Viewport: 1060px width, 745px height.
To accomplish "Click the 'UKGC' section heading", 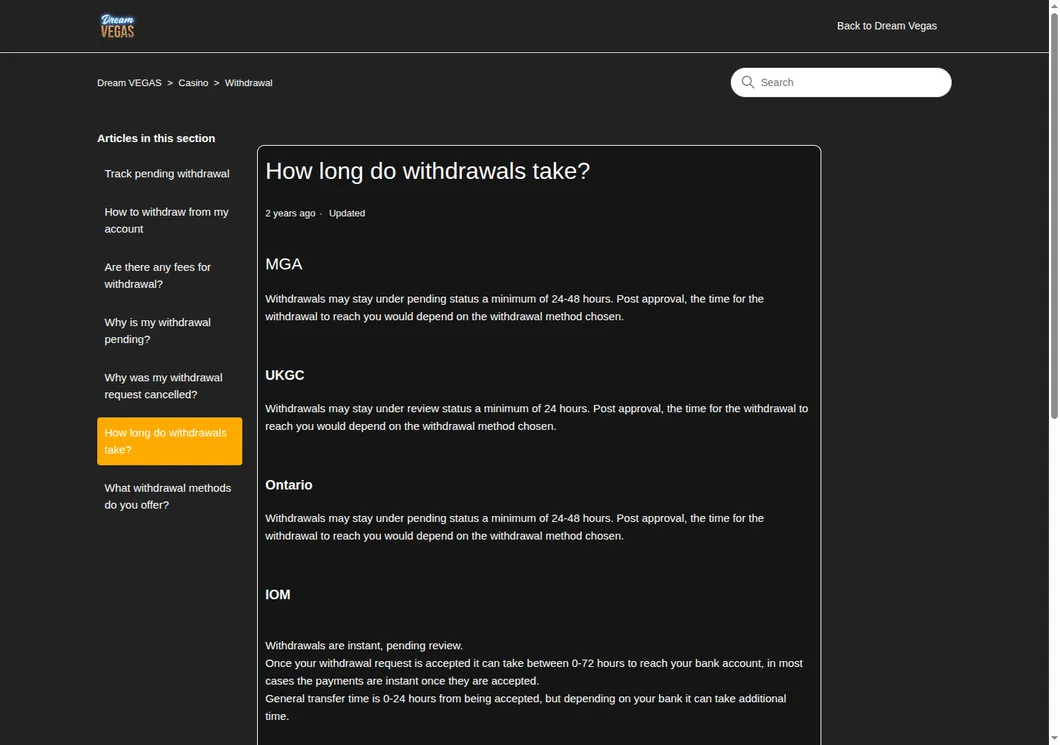I will coord(285,375).
